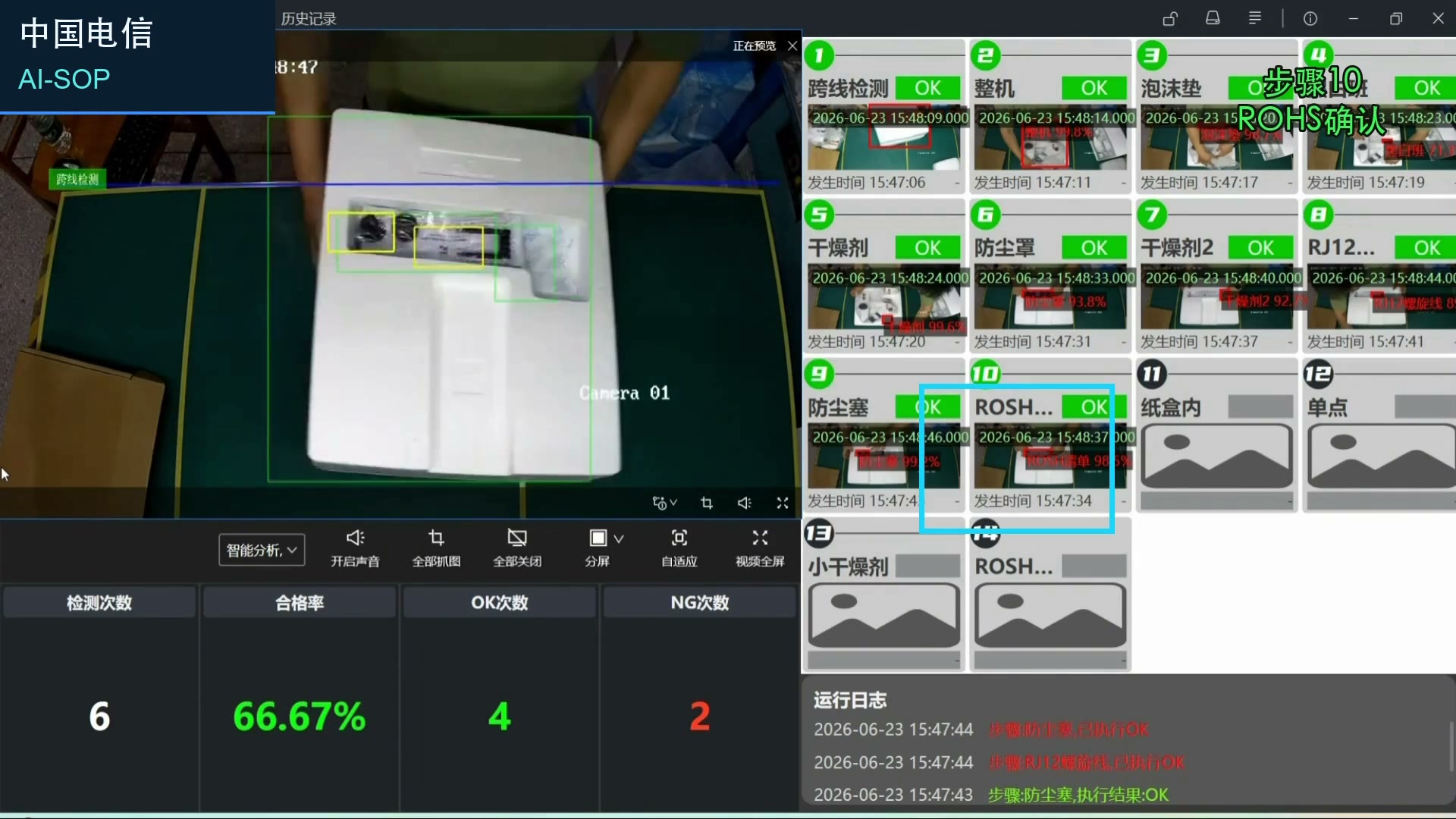Select the 检测次数 header cell
Viewport: 1456px width, 819px height.
99,602
